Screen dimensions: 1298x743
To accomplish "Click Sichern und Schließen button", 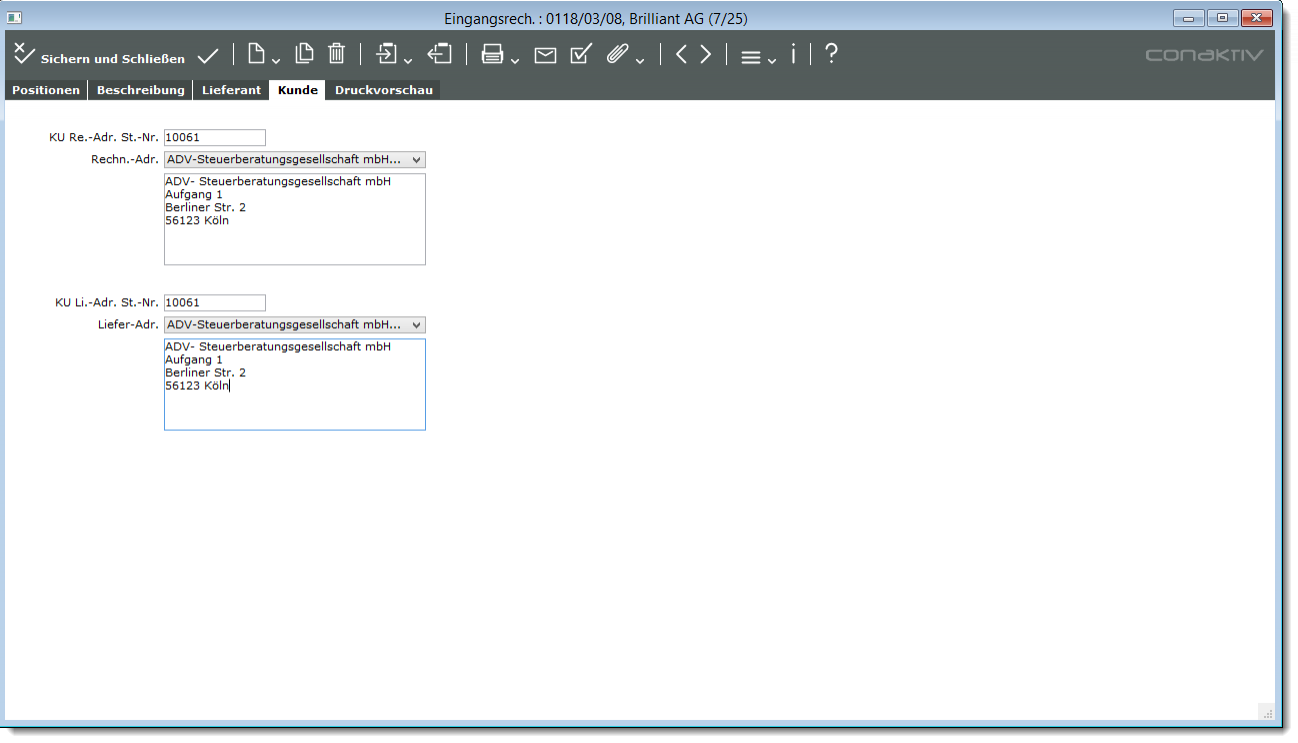I will (x=99, y=56).
